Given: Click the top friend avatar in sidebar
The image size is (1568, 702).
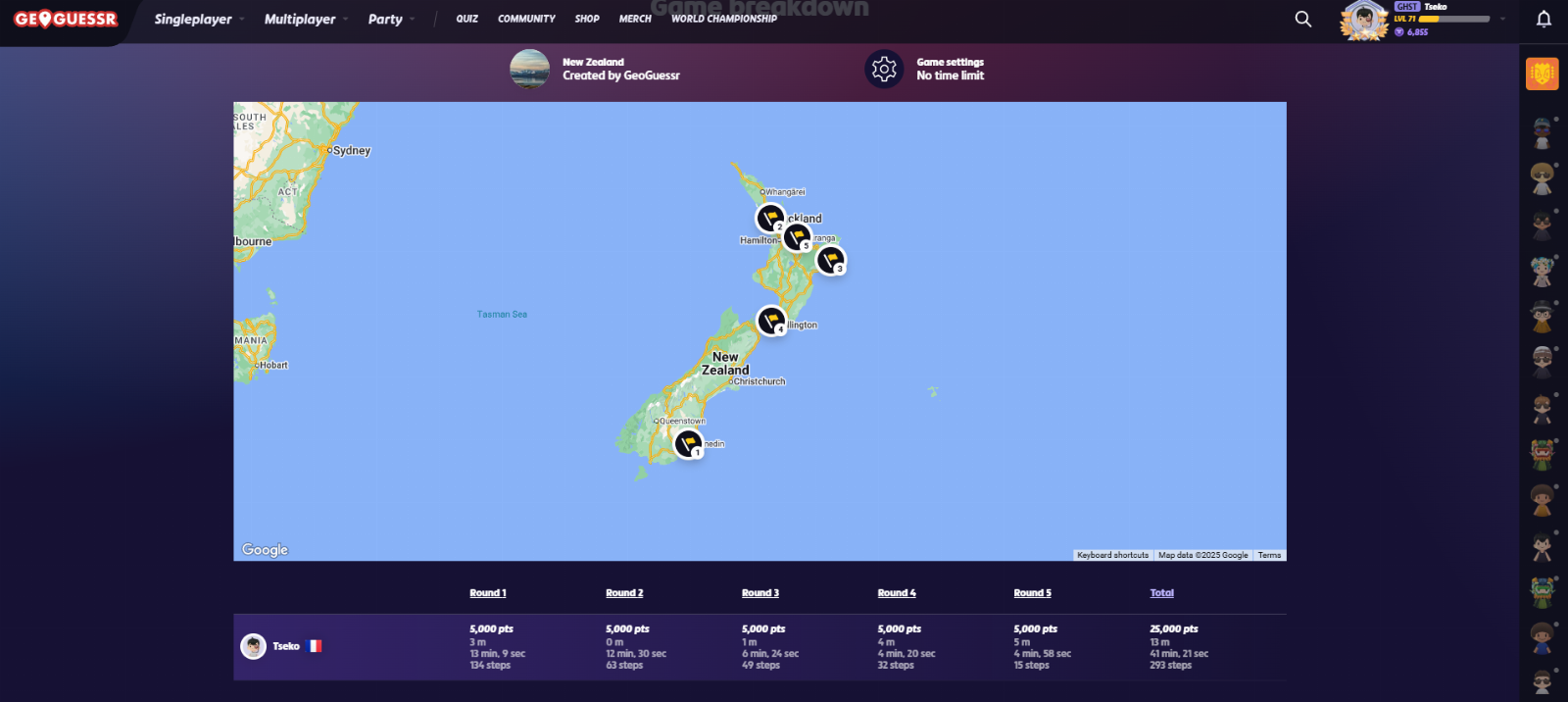Looking at the screenshot, I should click(x=1542, y=131).
